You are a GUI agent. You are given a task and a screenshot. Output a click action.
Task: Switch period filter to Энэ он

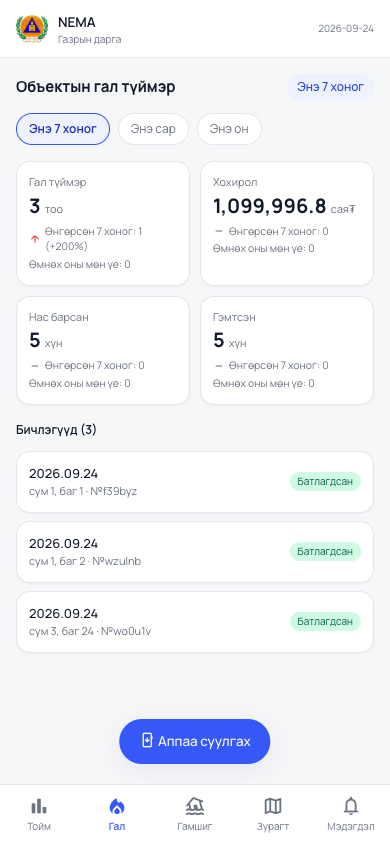tap(229, 129)
